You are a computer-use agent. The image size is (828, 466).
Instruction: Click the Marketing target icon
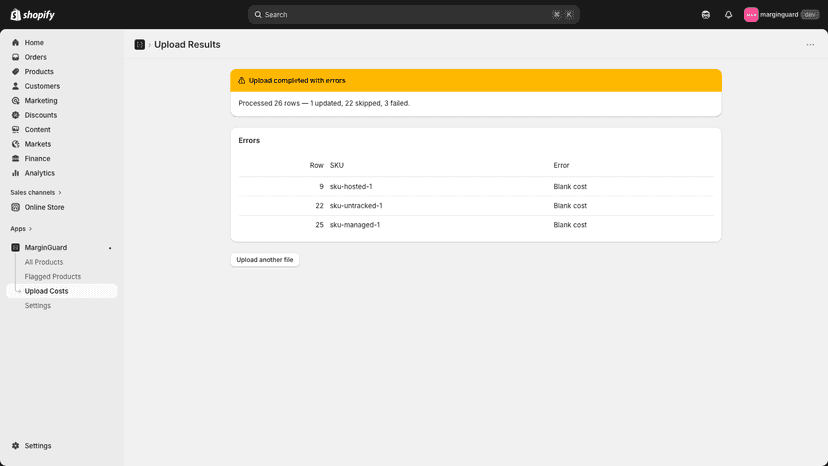coord(15,100)
